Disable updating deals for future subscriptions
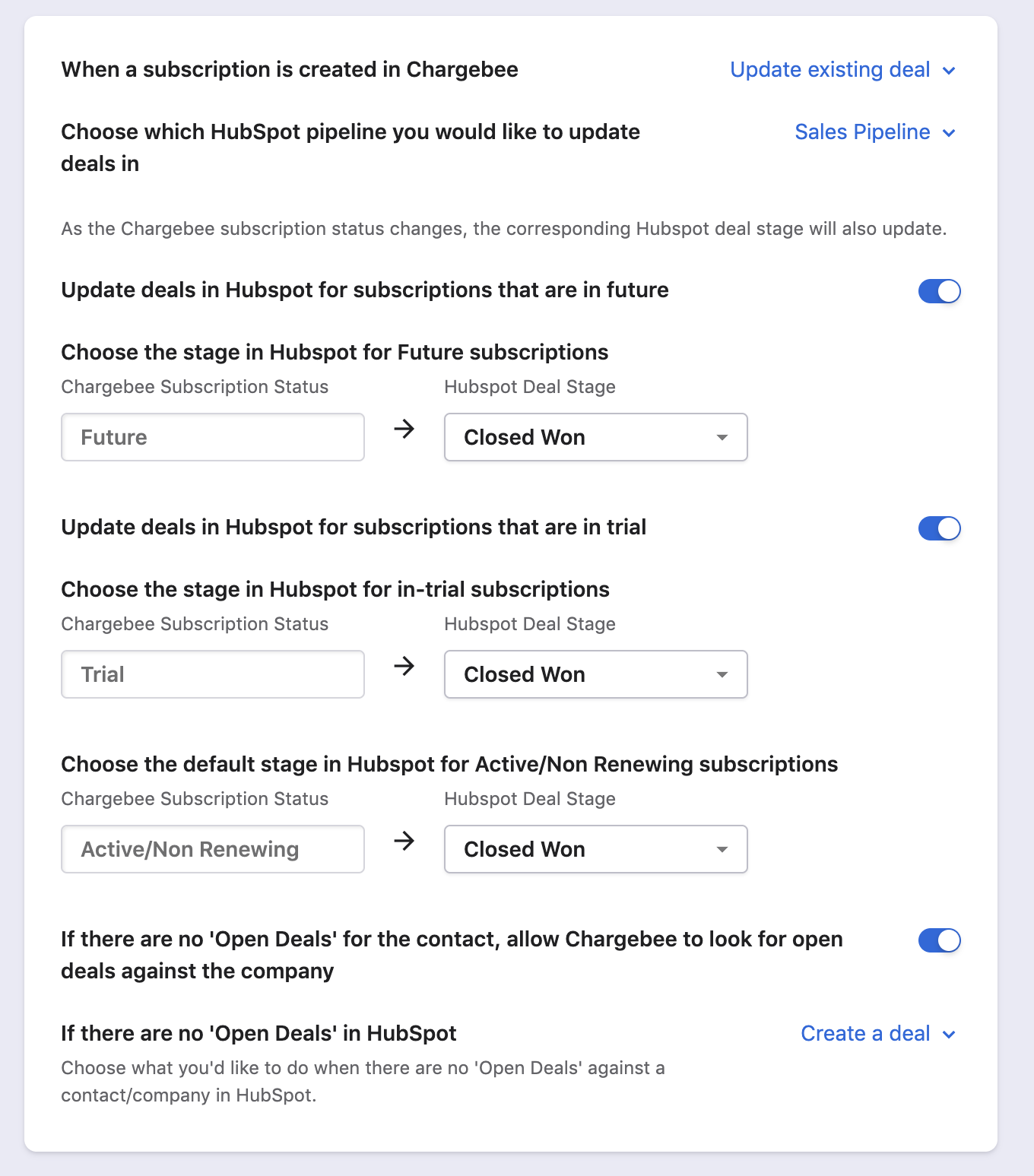Image resolution: width=1034 pixels, height=1176 pixels. (x=939, y=291)
